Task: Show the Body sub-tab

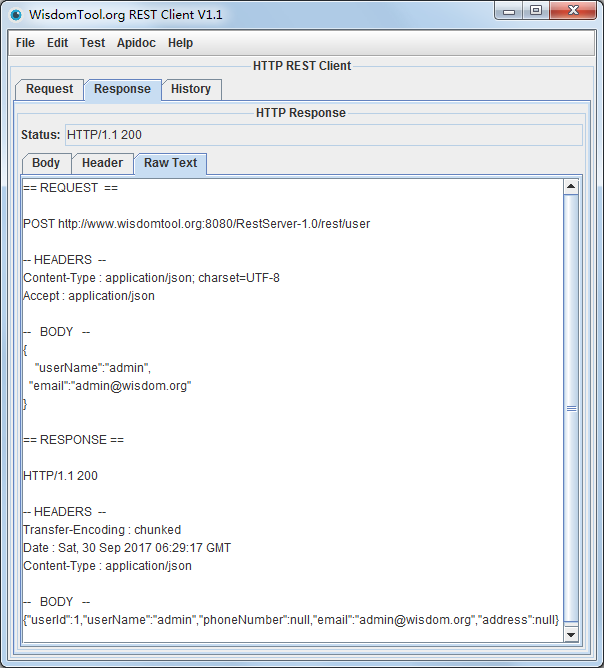Action: (46, 163)
